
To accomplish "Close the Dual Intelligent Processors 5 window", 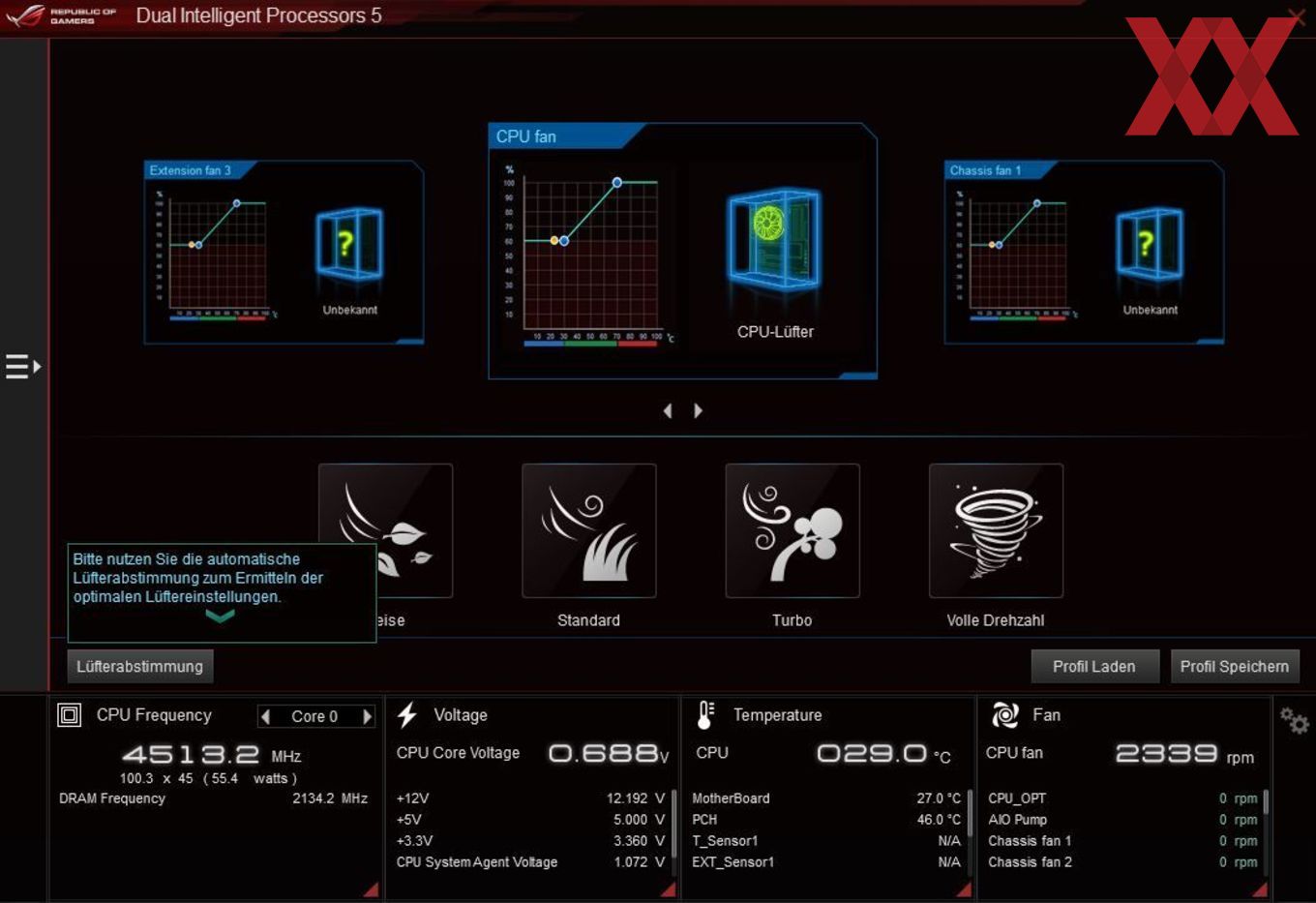I will click(x=1296, y=15).
